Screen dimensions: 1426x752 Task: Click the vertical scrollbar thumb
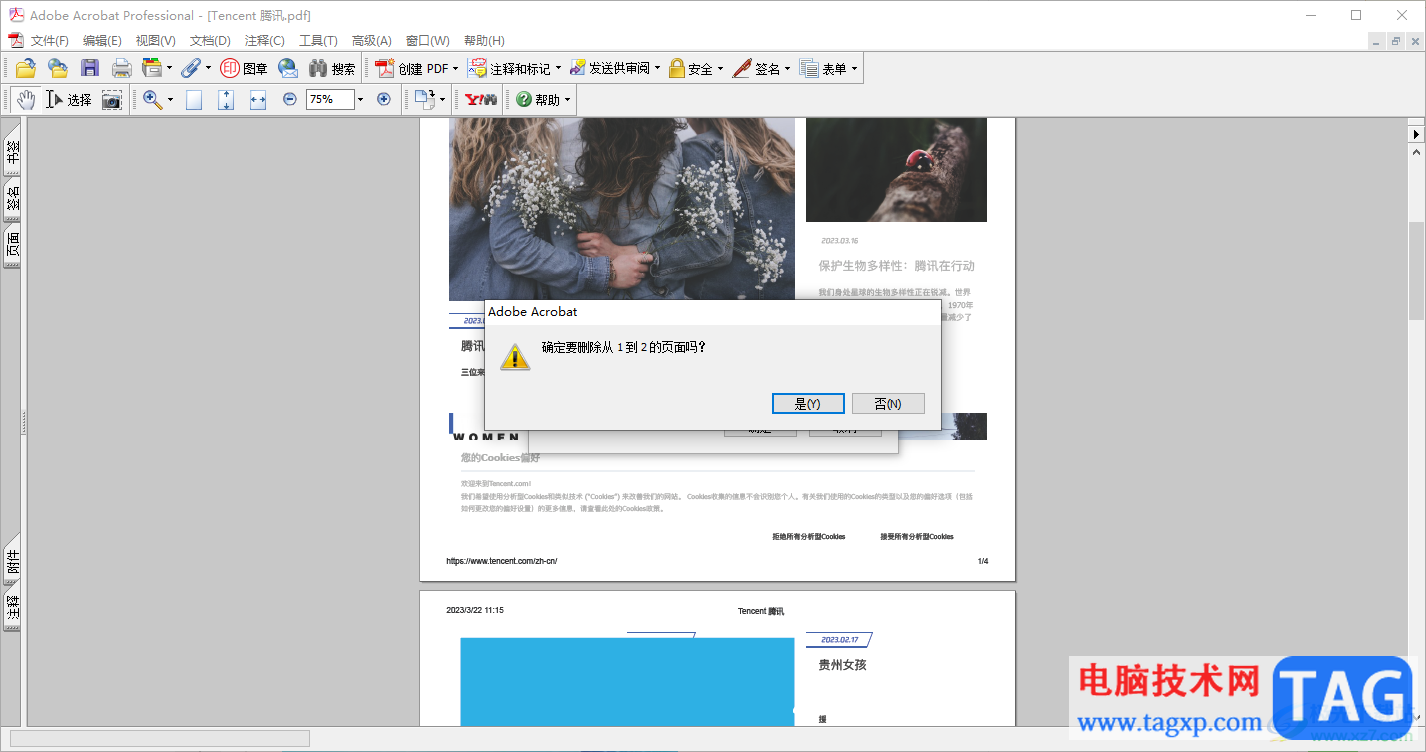point(1416,271)
